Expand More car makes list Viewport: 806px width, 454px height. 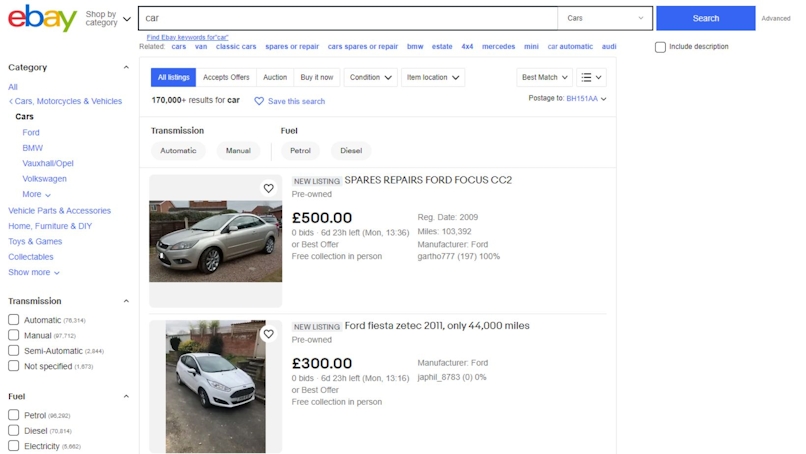pyautogui.click(x=36, y=194)
